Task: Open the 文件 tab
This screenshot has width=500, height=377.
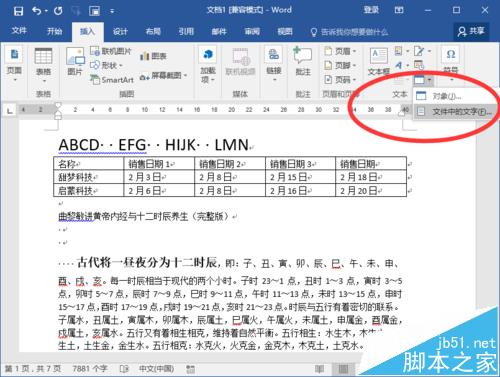Action: (19, 31)
